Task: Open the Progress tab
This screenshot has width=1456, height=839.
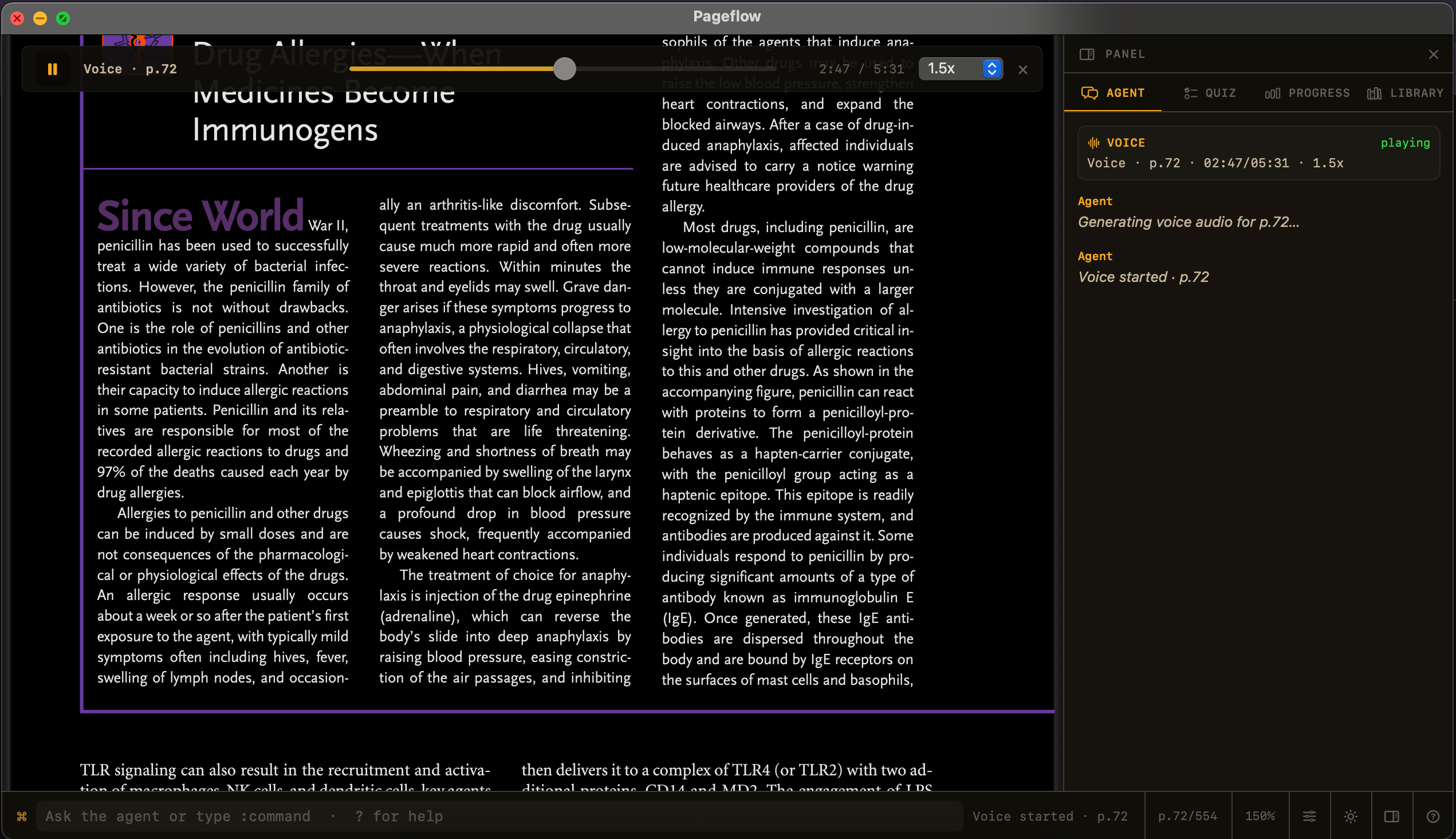Action: click(x=1307, y=93)
